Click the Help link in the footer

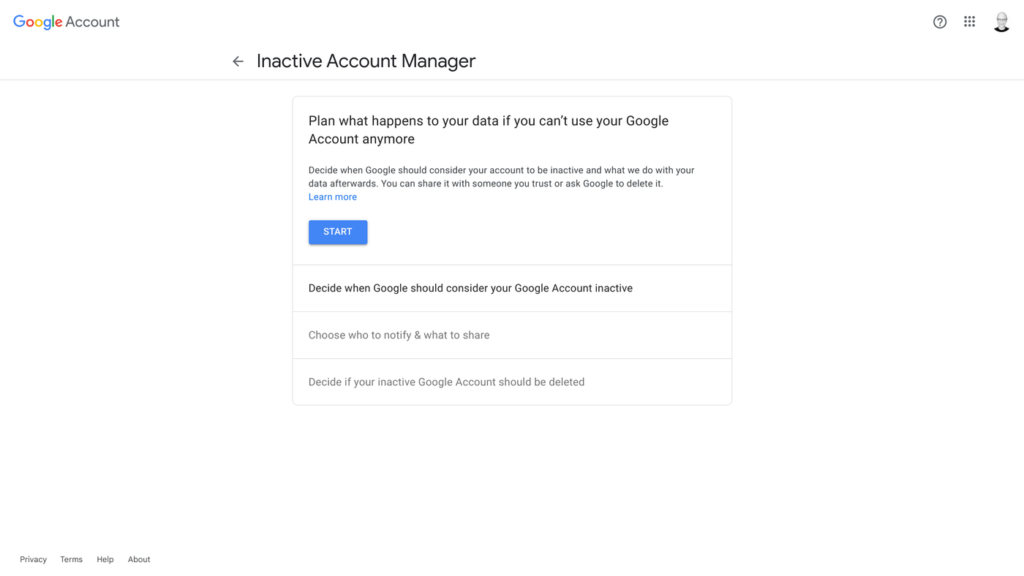tap(104, 559)
